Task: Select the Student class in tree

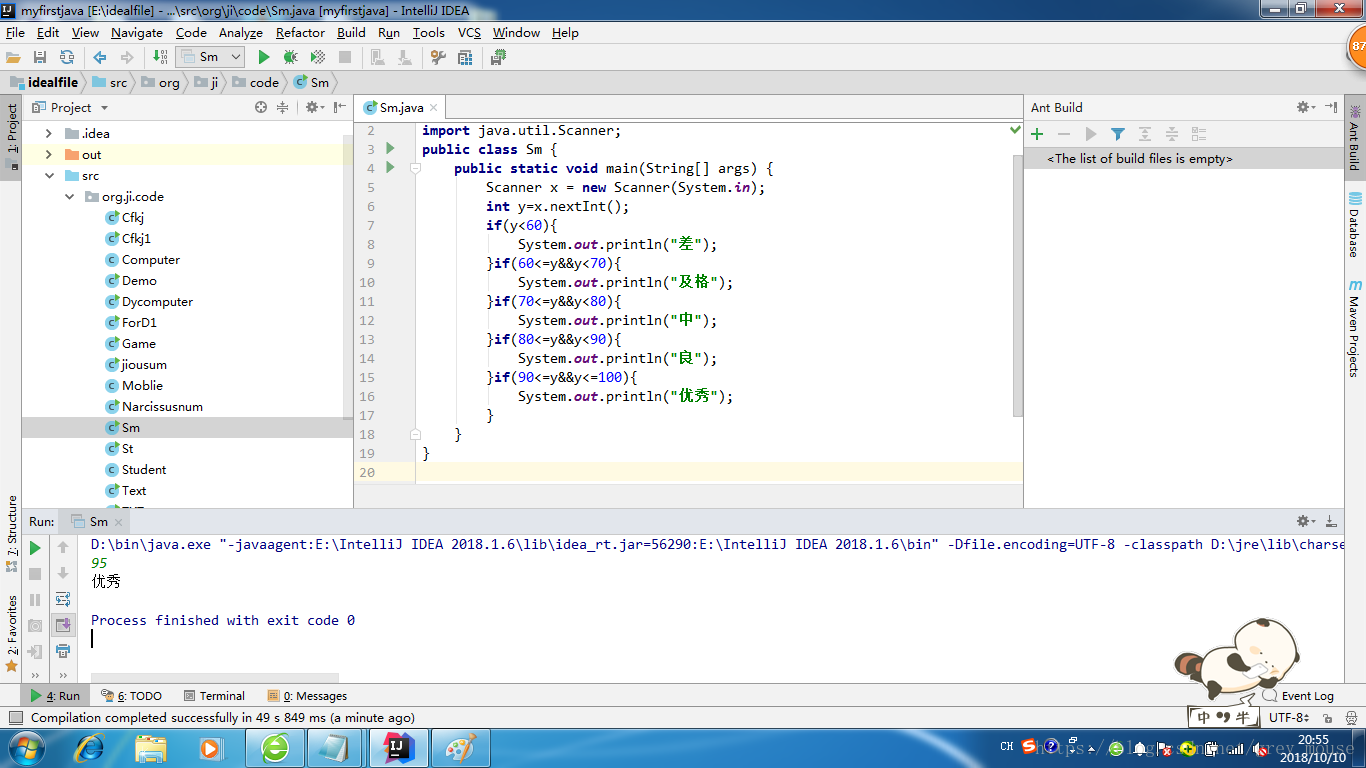Action: (x=144, y=469)
